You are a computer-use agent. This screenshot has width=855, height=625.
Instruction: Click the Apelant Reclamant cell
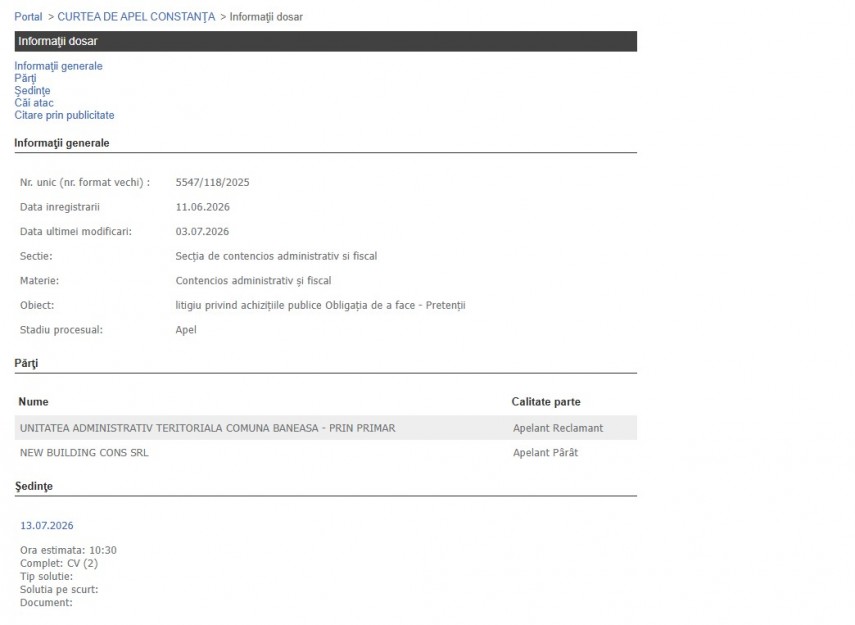(558, 428)
